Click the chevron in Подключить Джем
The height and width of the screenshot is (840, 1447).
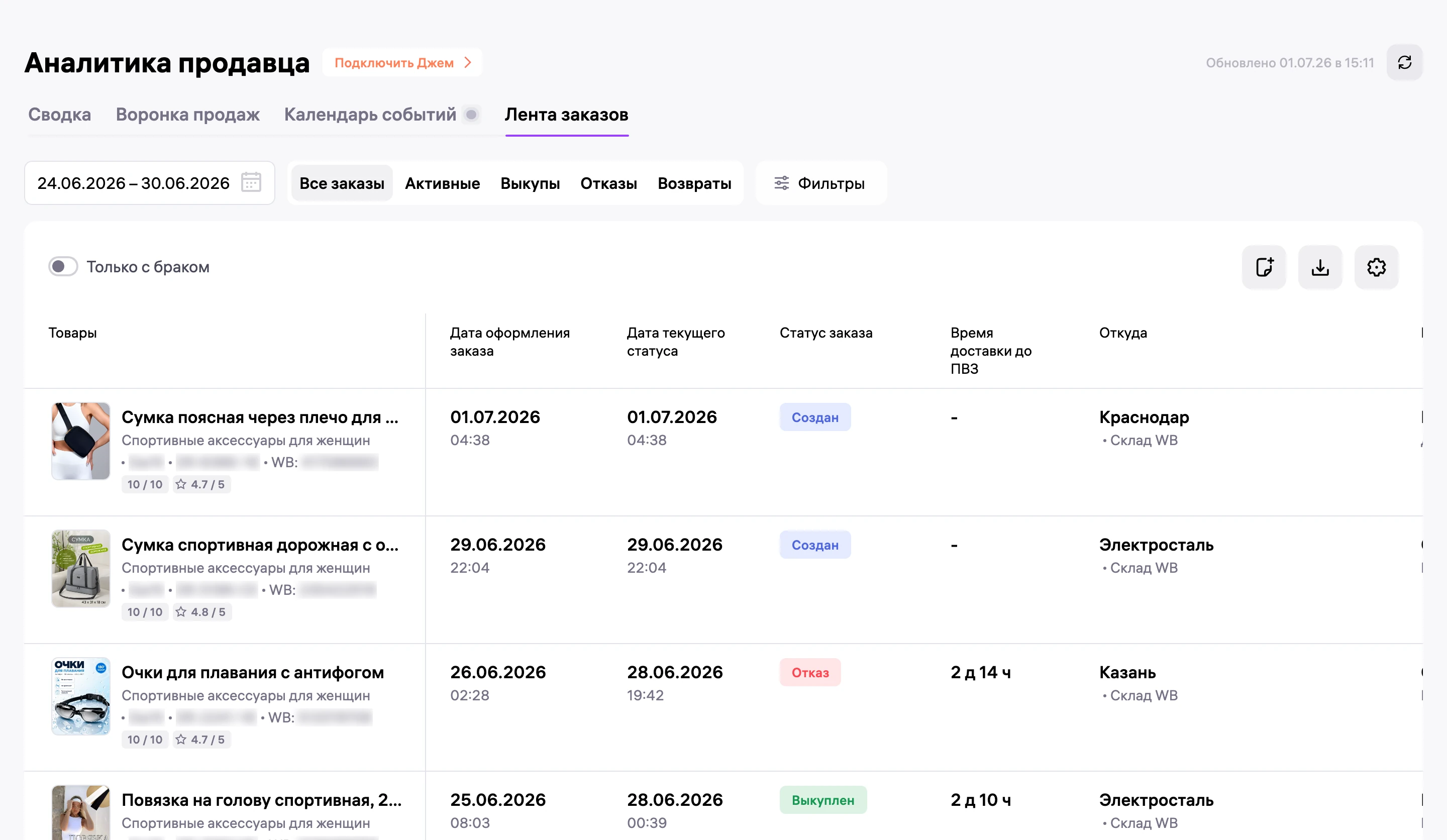coord(468,63)
